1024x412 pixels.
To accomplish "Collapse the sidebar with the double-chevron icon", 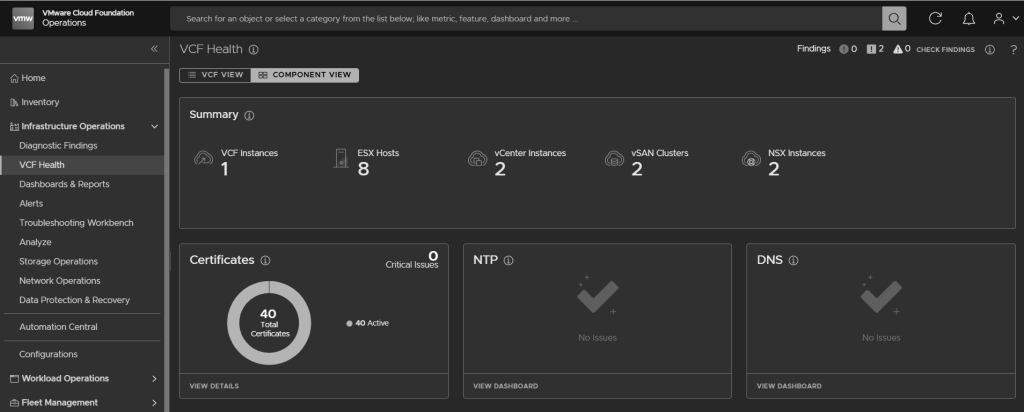I will point(154,49).
